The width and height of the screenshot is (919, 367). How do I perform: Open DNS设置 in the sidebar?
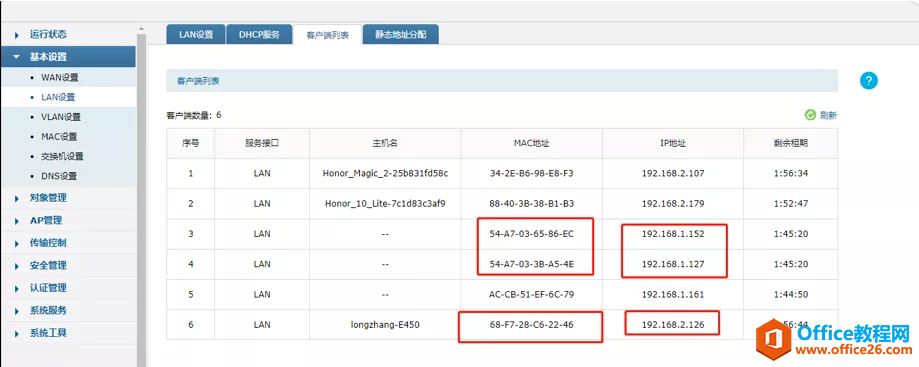[x=59, y=176]
